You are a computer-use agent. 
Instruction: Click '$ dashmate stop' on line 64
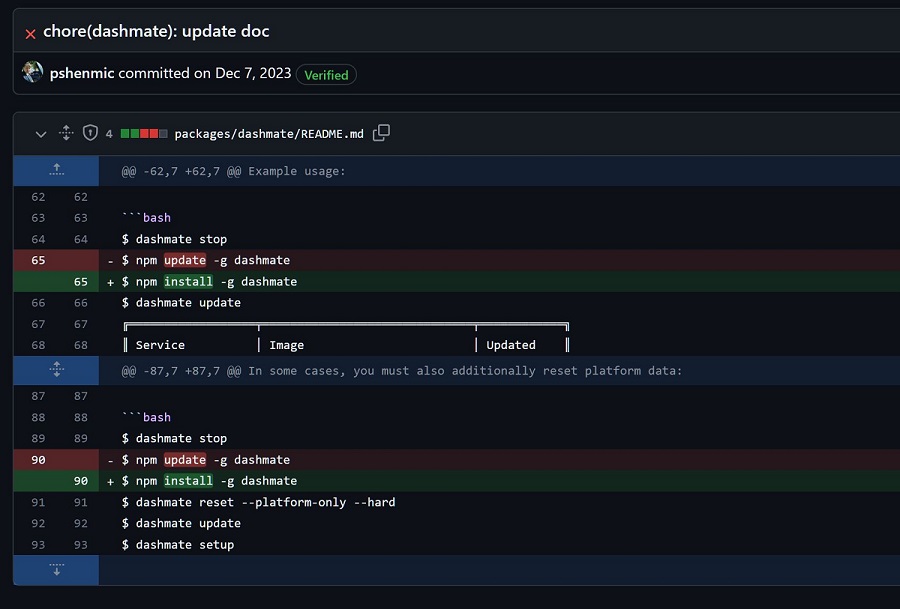click(174, 239)
